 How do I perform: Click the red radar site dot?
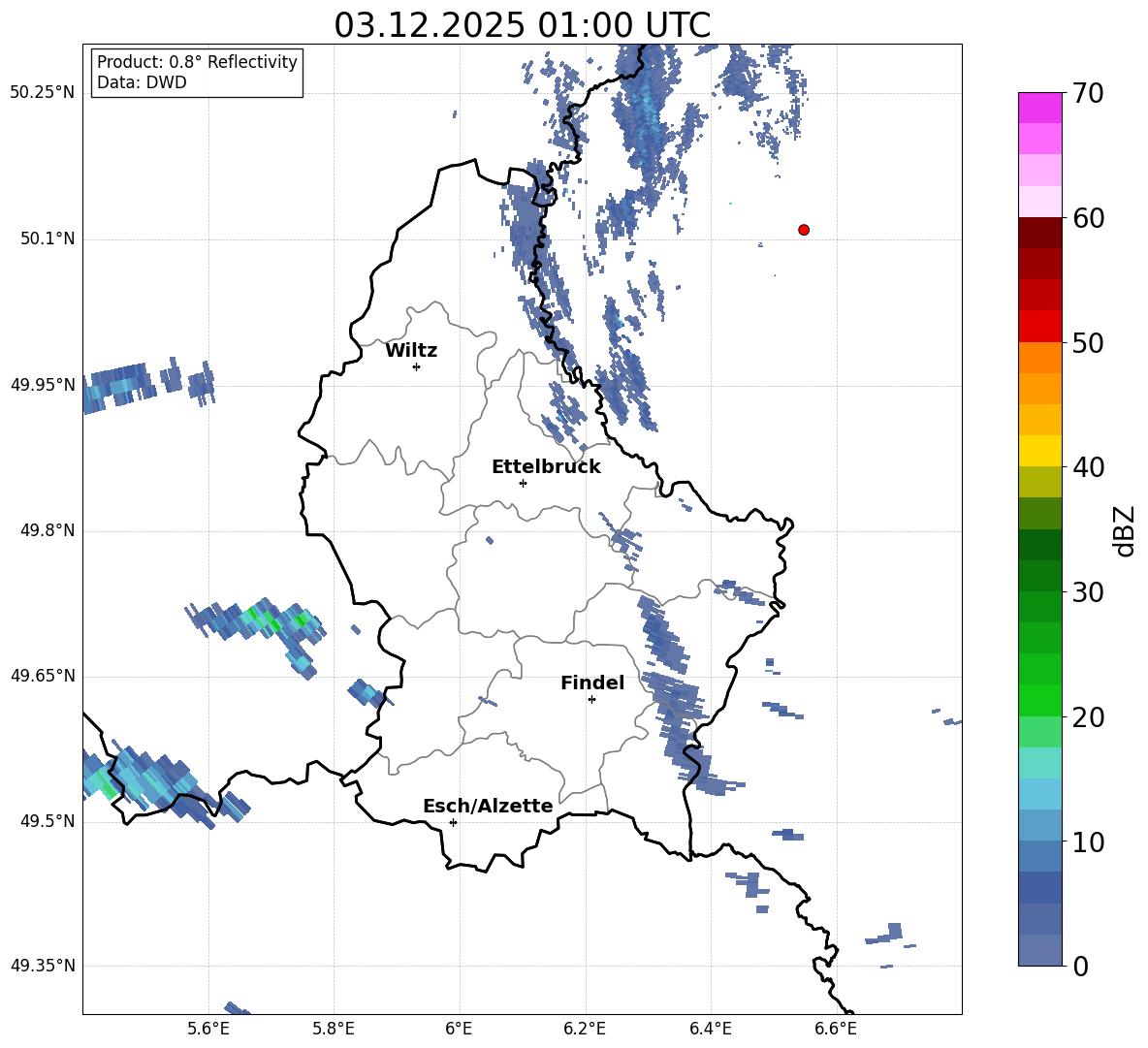point(803,230)
